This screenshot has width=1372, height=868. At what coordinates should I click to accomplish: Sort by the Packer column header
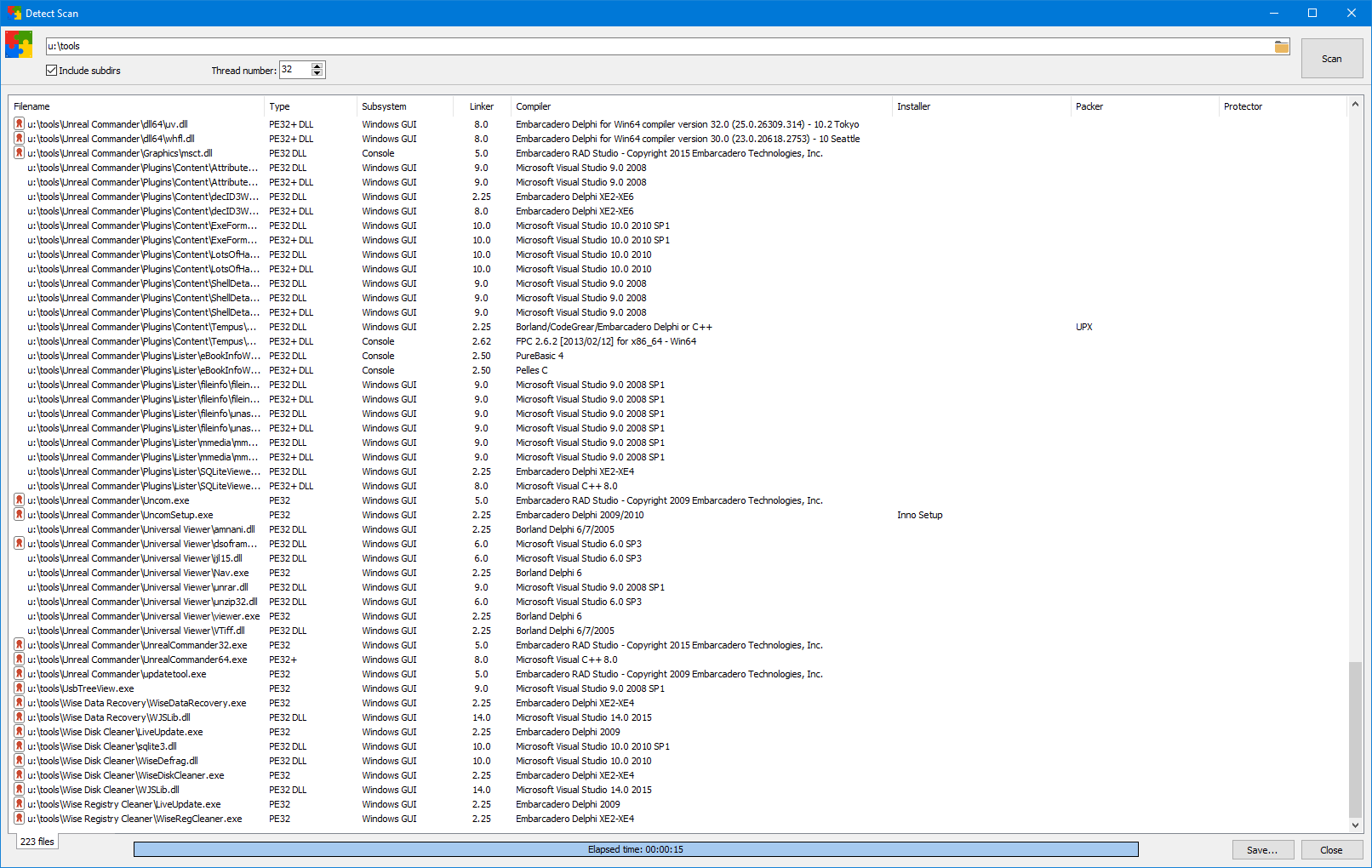1145,106
